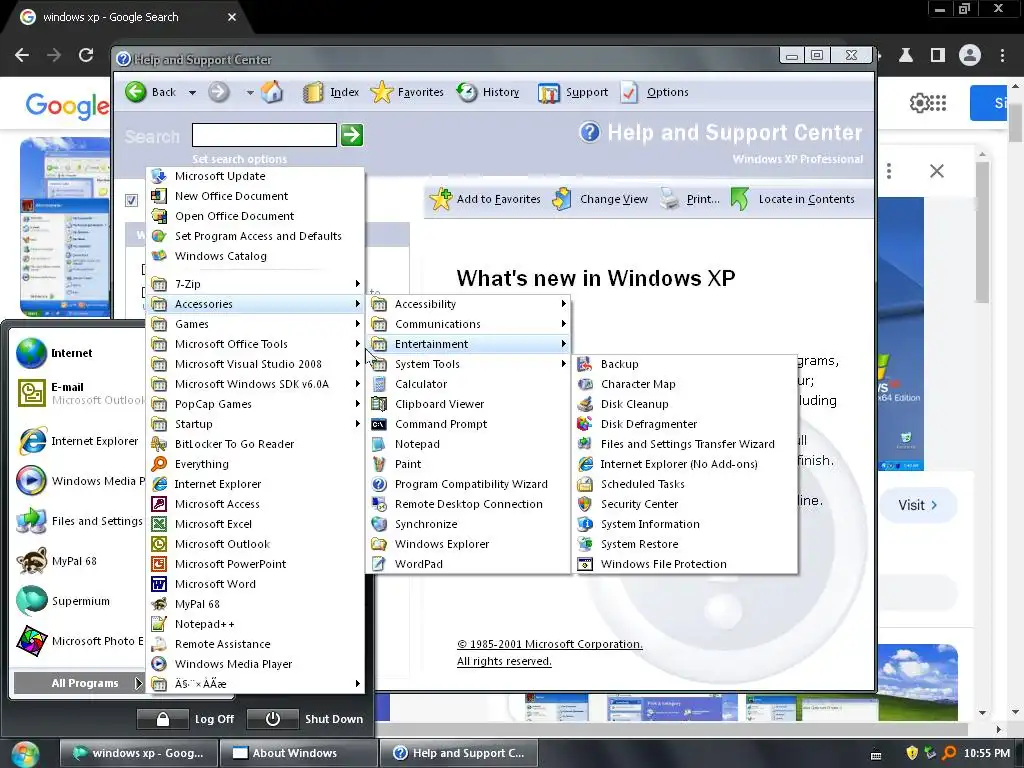
Task: Click the Internet globe icon in Start menu
Action: pos(31,353)
